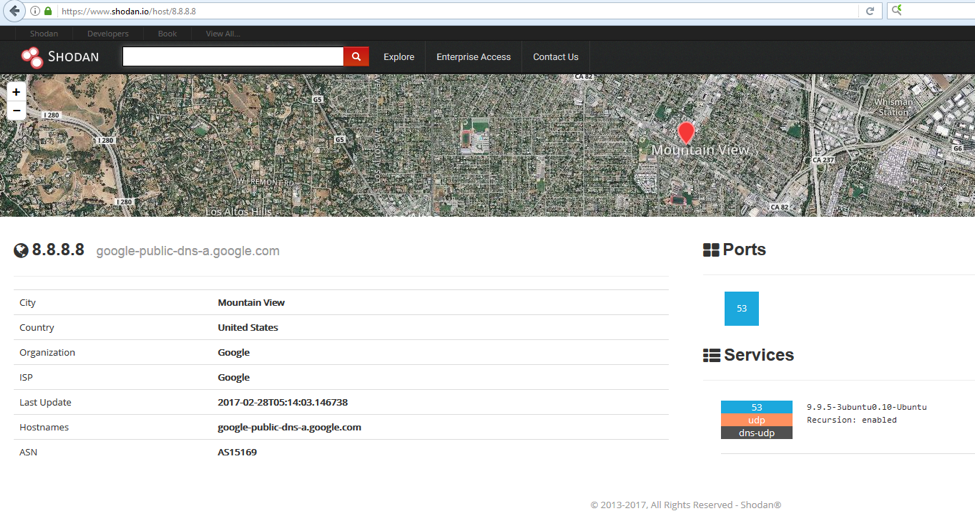
Task: Click the Services list icon
Action: tap(711, 356)
